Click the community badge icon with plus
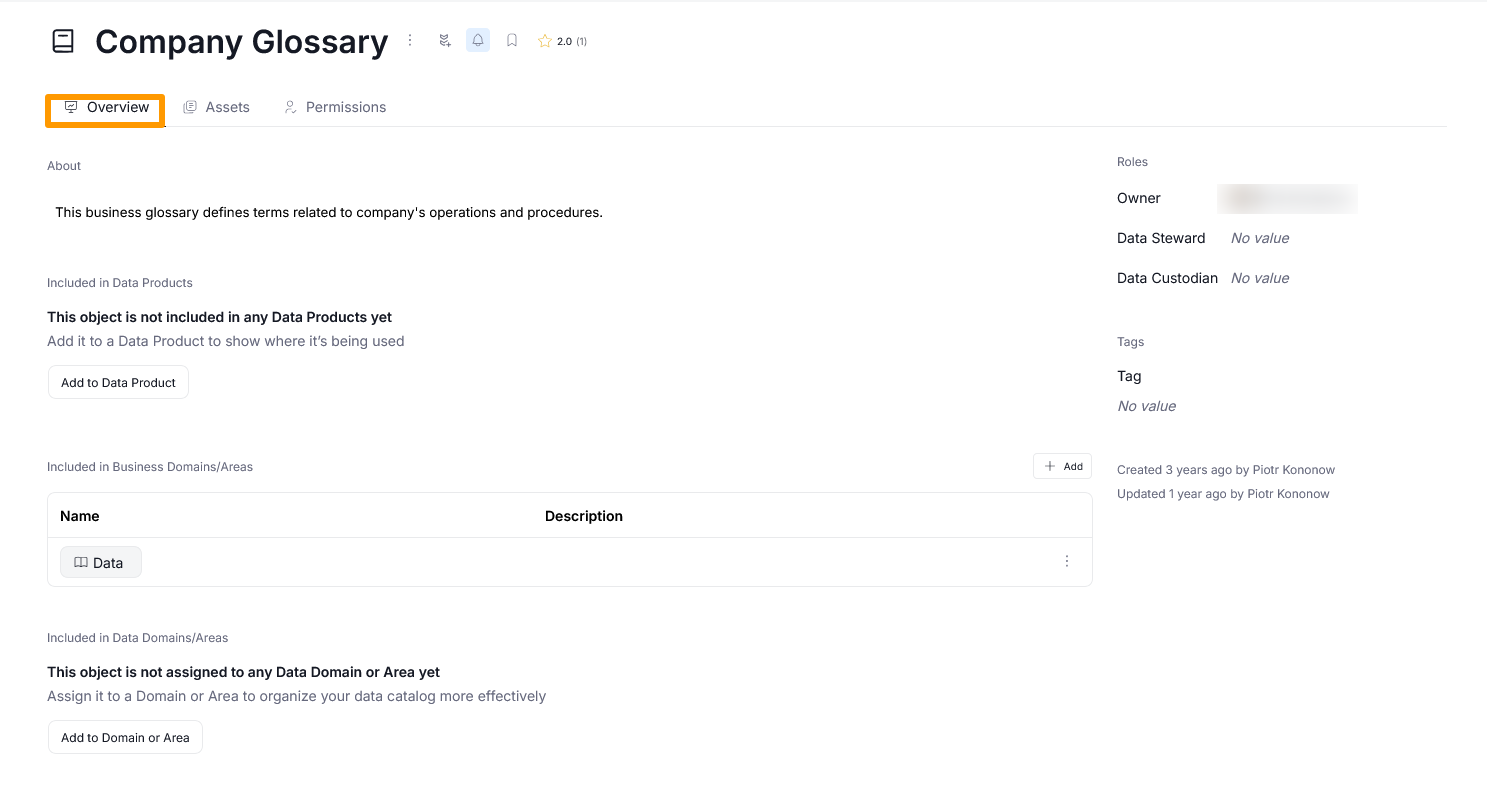 [x=445, y=41]
